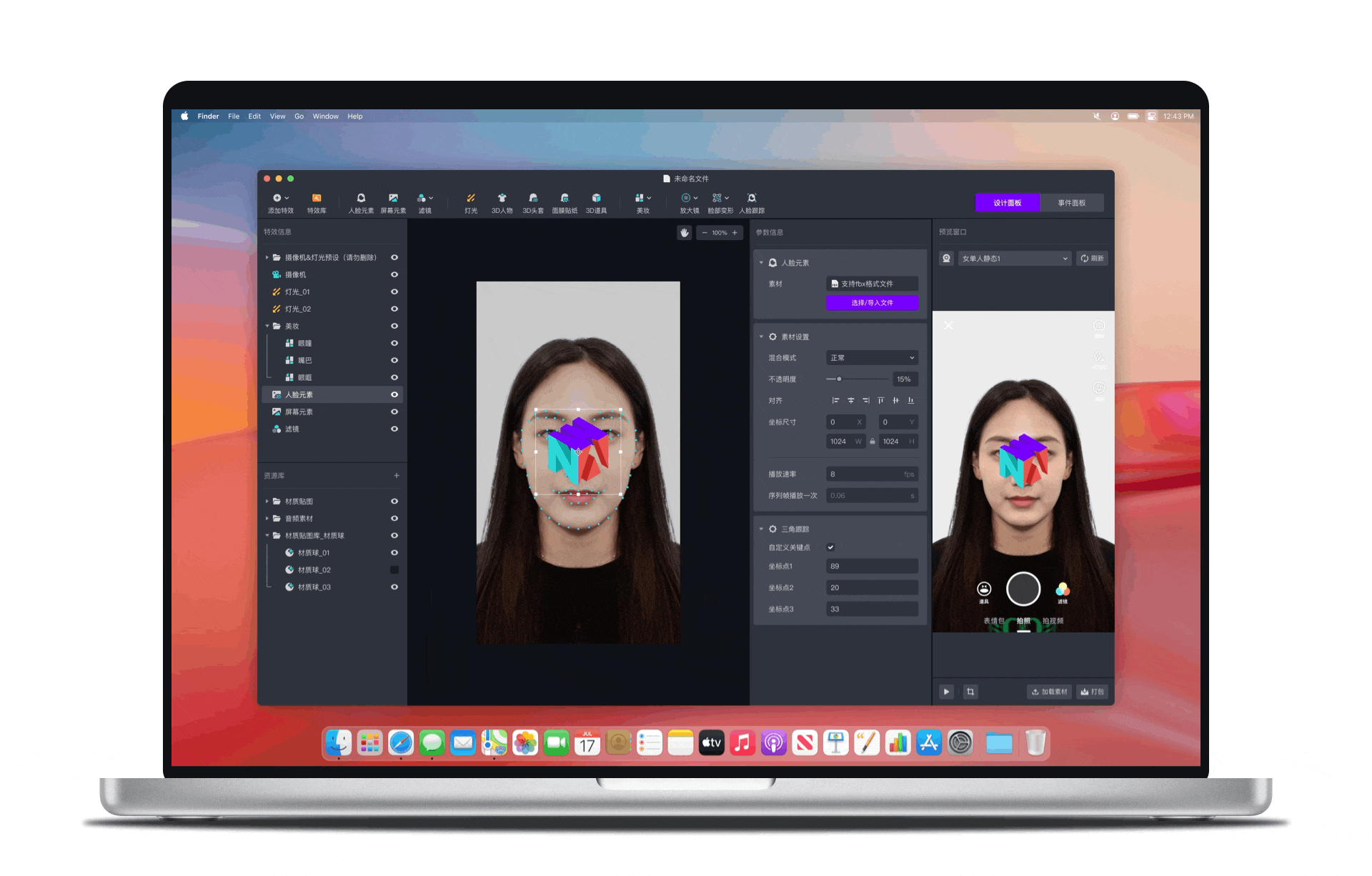Open the 特效库 effects library
This screenshot has width=1372, height=876.
point(317,199)
